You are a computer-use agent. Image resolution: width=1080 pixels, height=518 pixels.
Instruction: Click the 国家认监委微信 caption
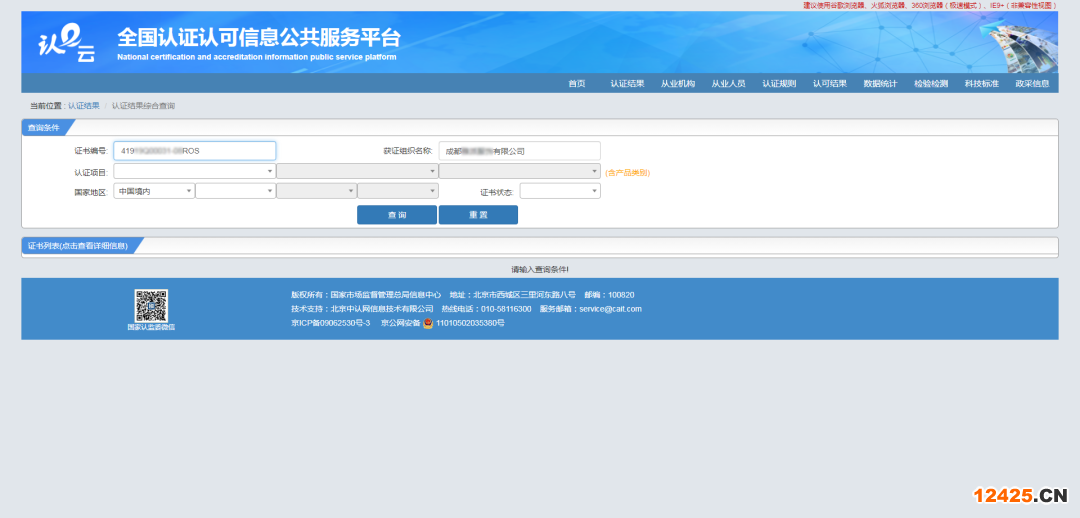tap(151, 327)
